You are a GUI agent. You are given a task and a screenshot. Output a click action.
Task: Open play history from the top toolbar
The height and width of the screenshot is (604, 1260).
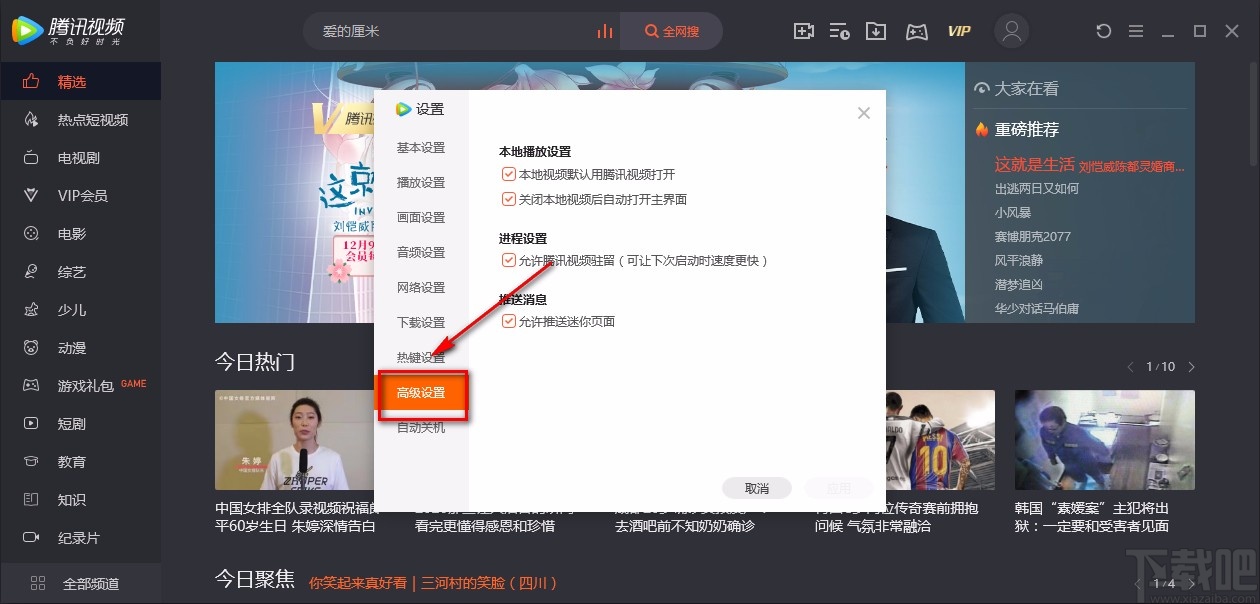[x=840, y=31]
